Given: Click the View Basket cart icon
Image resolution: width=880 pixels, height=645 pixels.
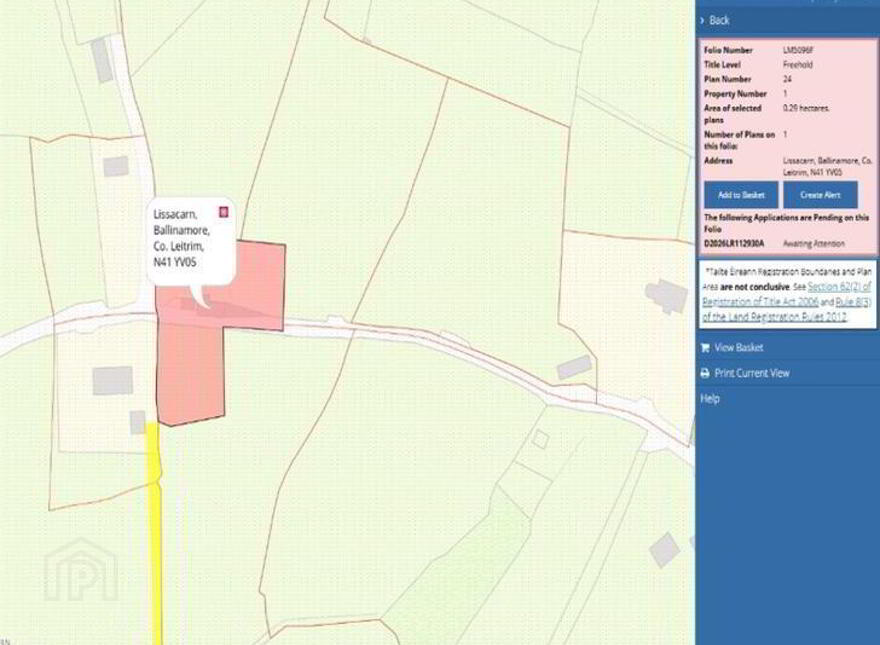Looking at the screenshot, I should point(705,347).
